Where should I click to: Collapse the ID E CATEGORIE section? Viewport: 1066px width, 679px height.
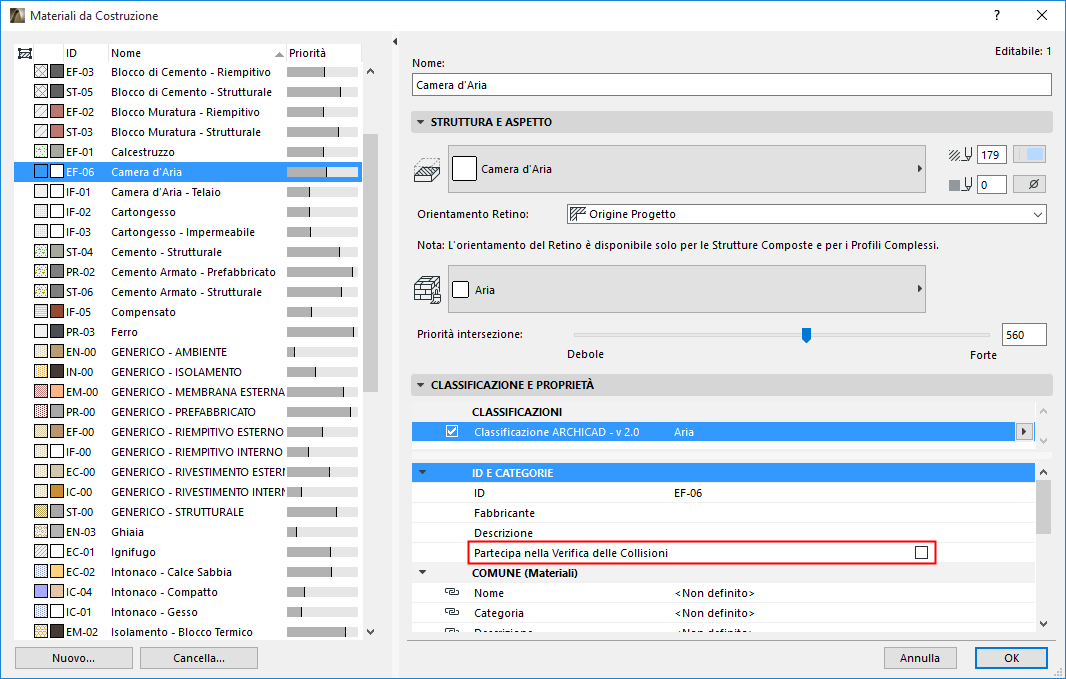pos(424,472)
